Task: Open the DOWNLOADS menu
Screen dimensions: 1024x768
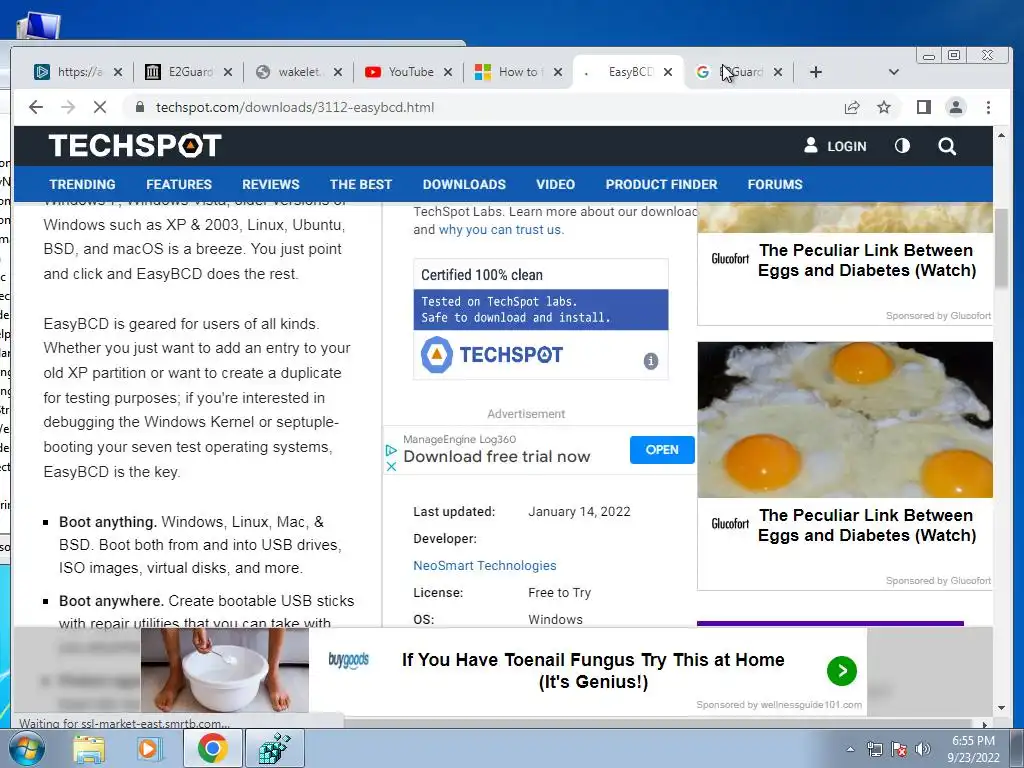Action: [464, 184]
